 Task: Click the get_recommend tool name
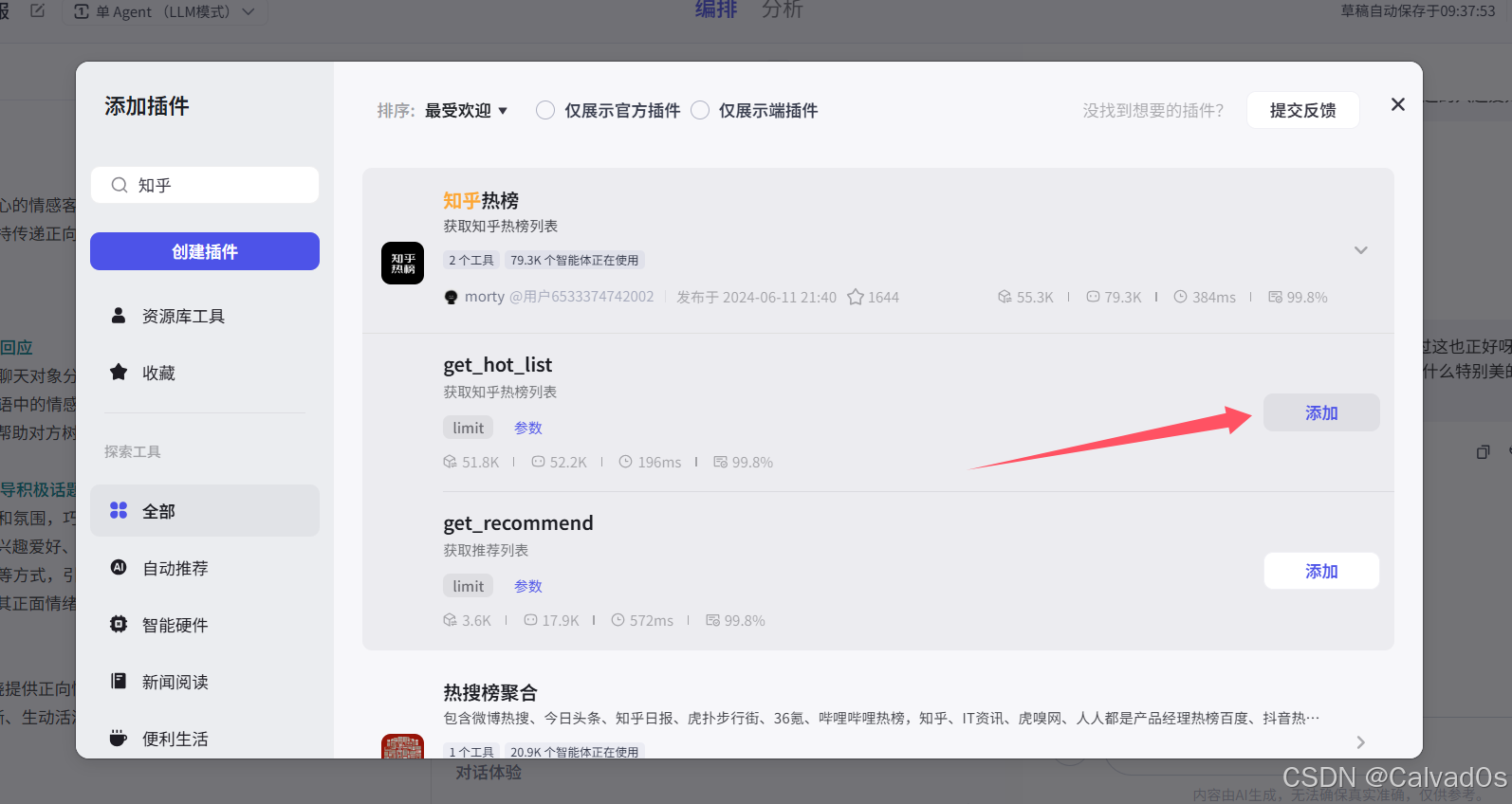pos(518,523)
